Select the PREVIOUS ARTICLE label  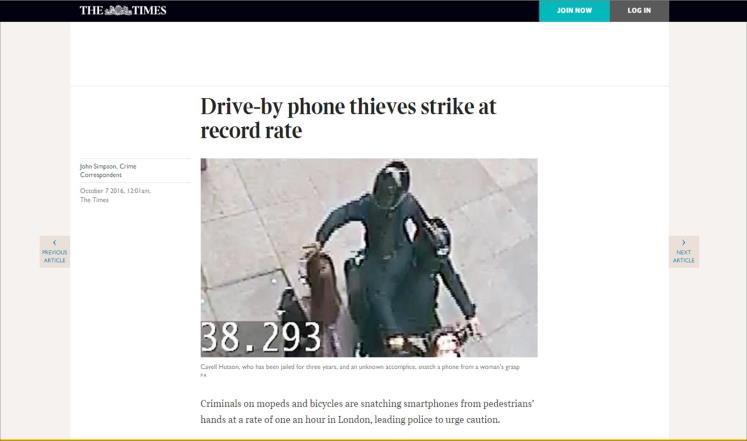[x=54, y=256]
